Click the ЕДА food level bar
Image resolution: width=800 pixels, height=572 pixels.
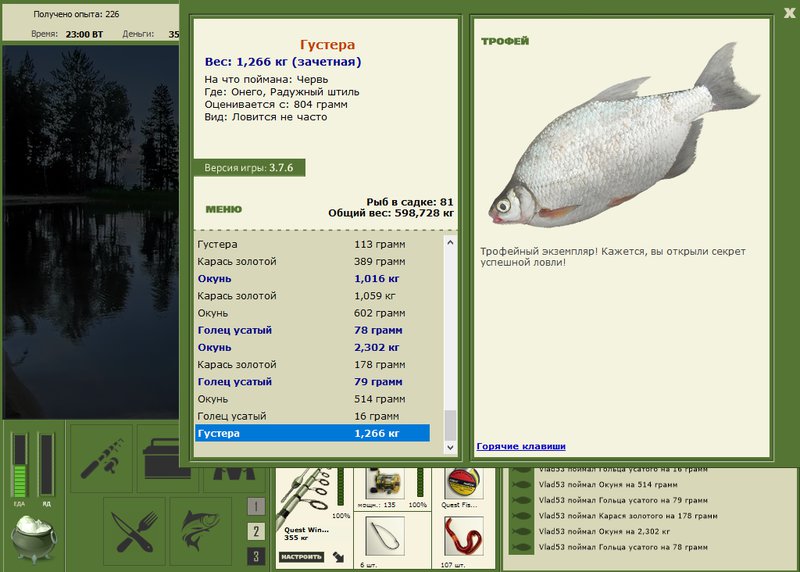pyautogui.click(x=19, y=465)
